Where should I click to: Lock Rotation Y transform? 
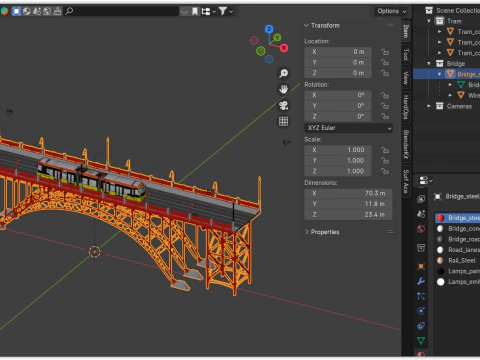[385, 106]
